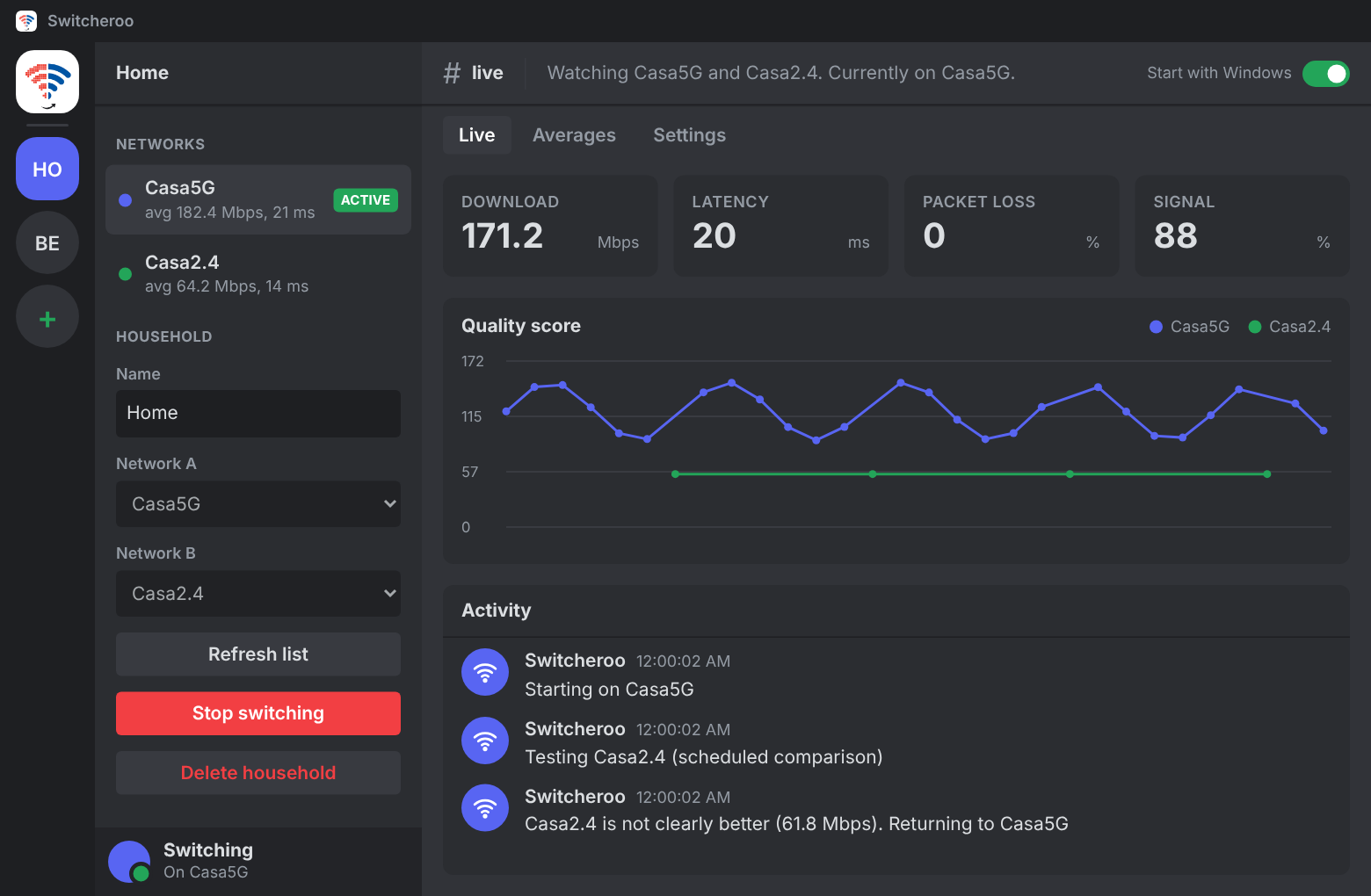Click 'Casa2.4 is not clearly better' message
The height and width of the screenshot is (896, 1371).
click(x=796, y=824)
